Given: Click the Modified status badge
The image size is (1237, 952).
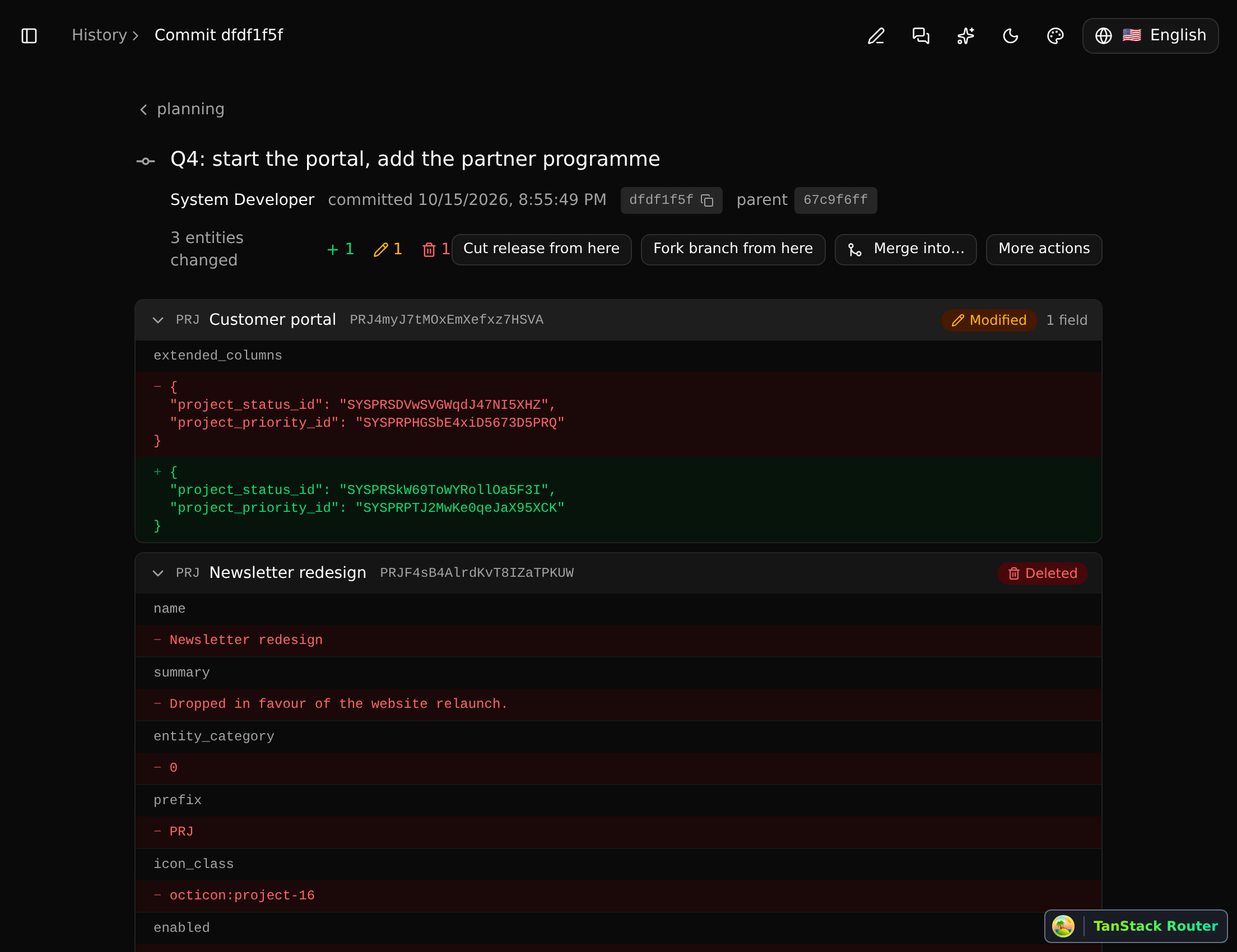Looking at the screenshot, I should coord(989,320).
